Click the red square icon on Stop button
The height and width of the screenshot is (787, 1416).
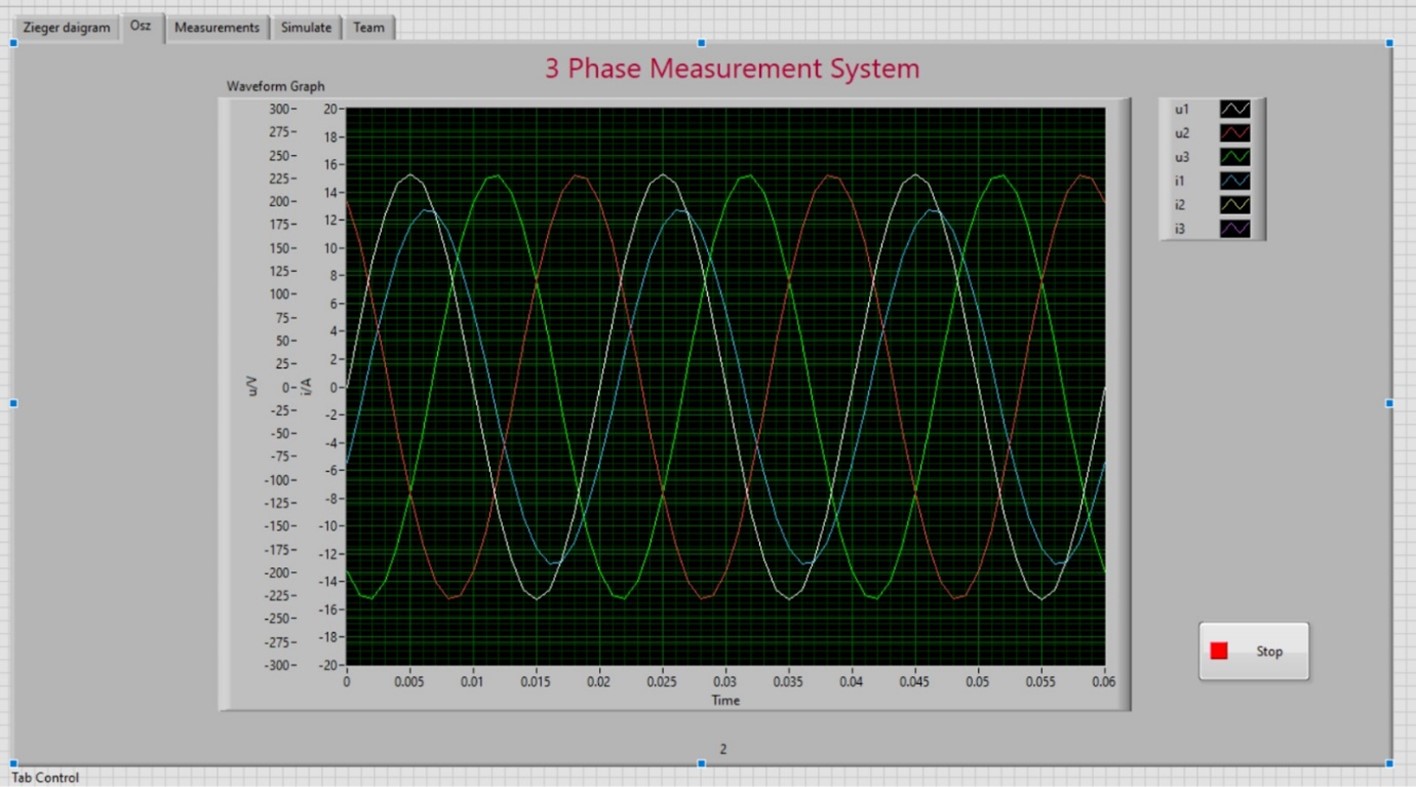[x=1219, y=650]
